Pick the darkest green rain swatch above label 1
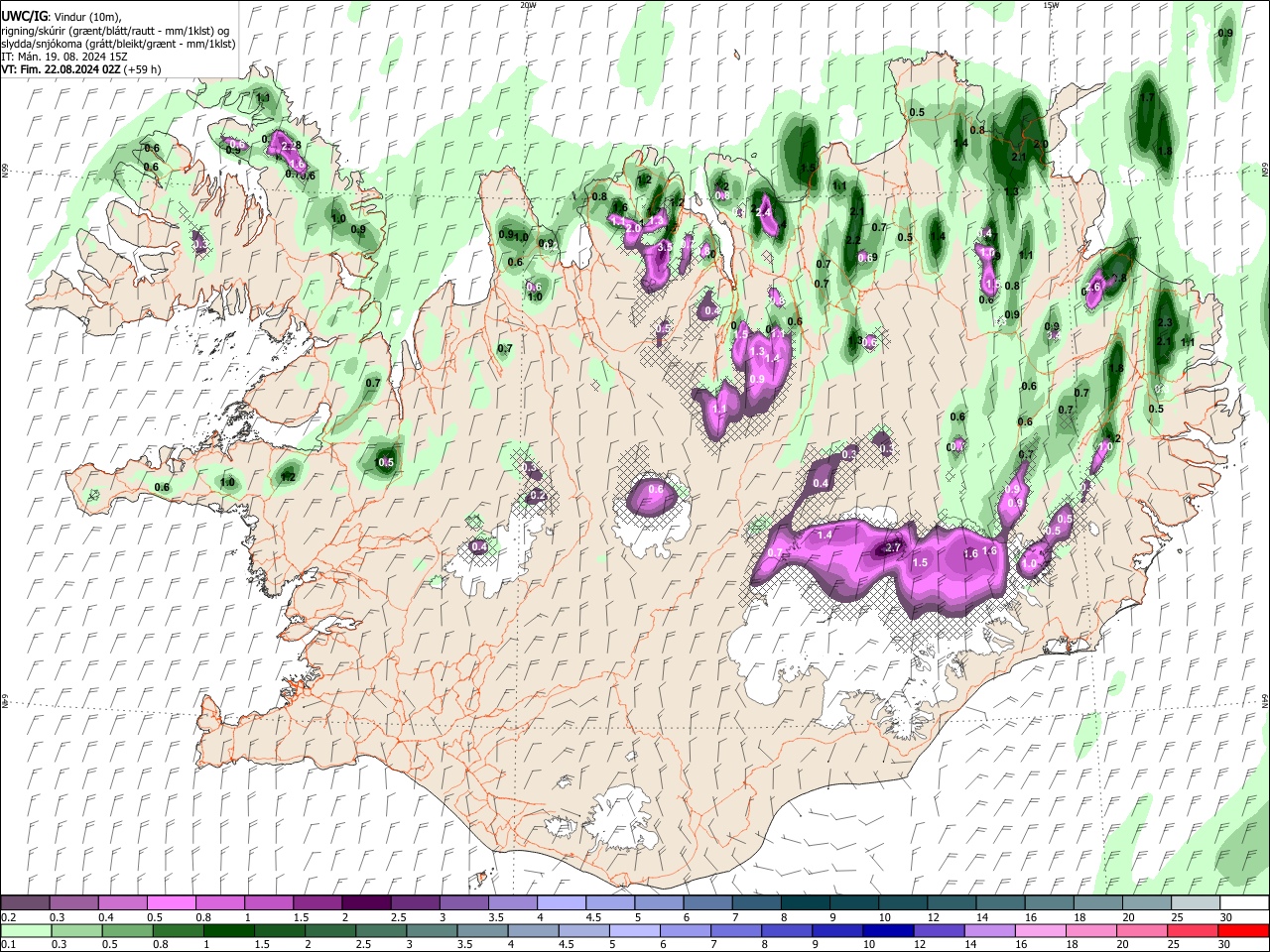The height and width of the screenshot is (952, 1270). coord(228,930)
